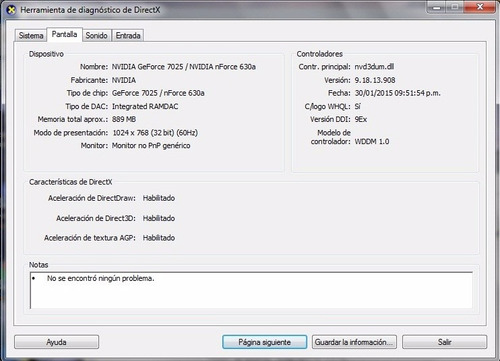
Task: Click the Aceleración de textura AGP label
Action: pyautogui.click(x=90, y=238)
